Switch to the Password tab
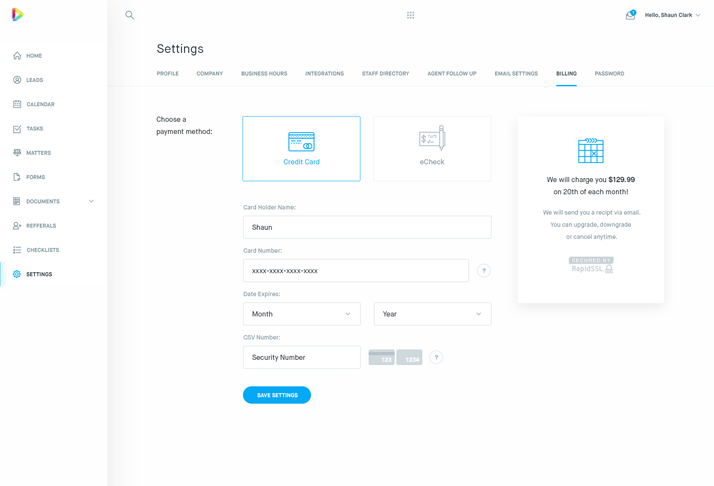Image resolution: width=714 pixels, height=486 pixels. coord(609,74)
